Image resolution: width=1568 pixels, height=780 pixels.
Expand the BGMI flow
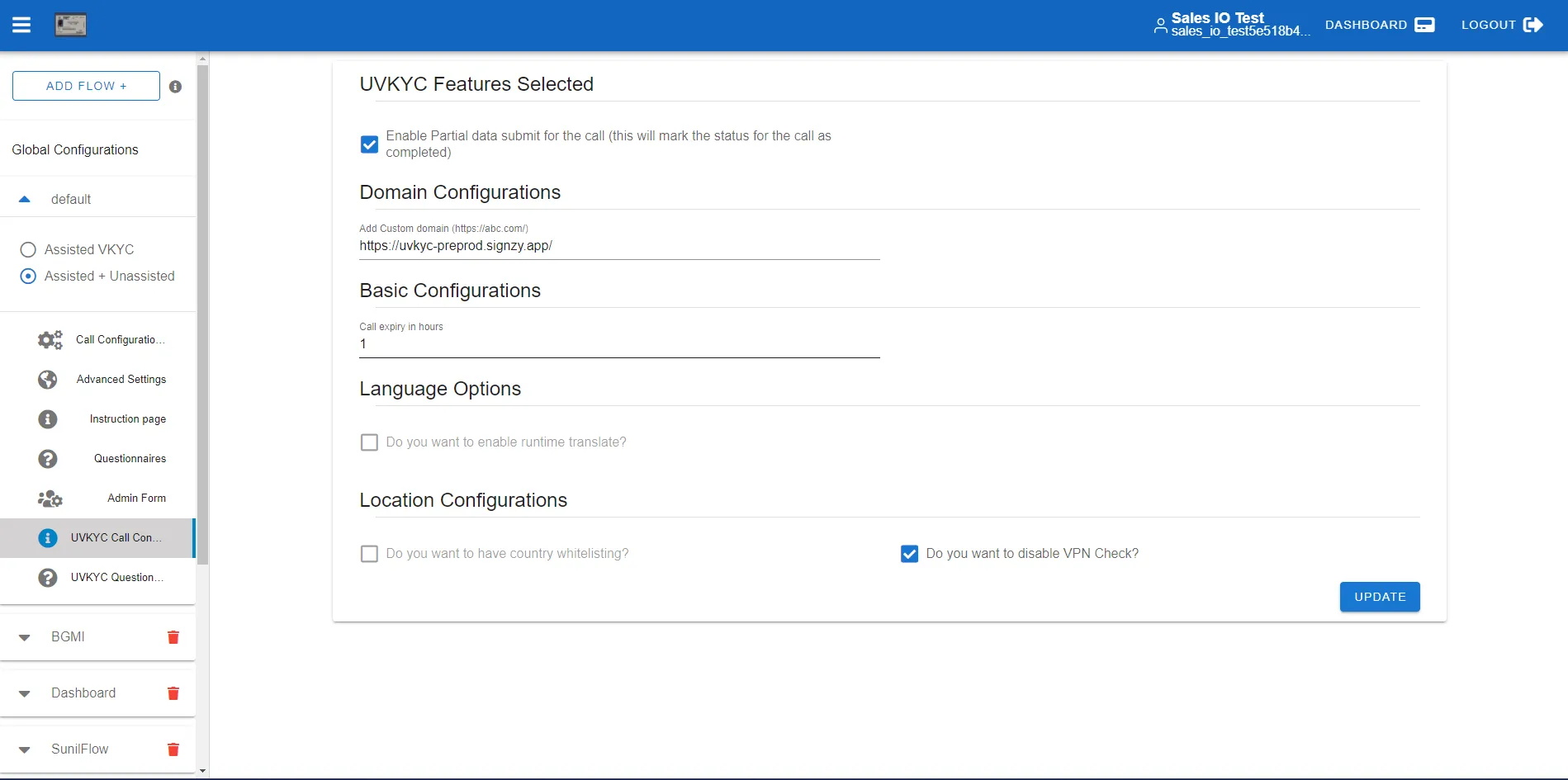[x=25, y=637]
